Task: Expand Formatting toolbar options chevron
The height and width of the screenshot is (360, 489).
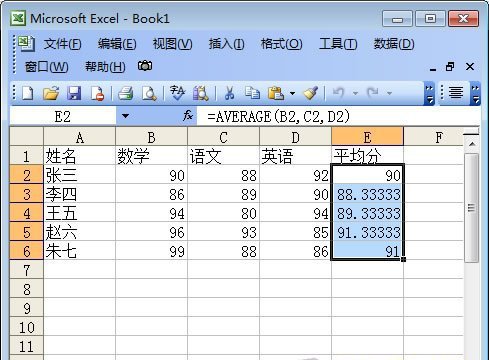Action: click(475, 93)
